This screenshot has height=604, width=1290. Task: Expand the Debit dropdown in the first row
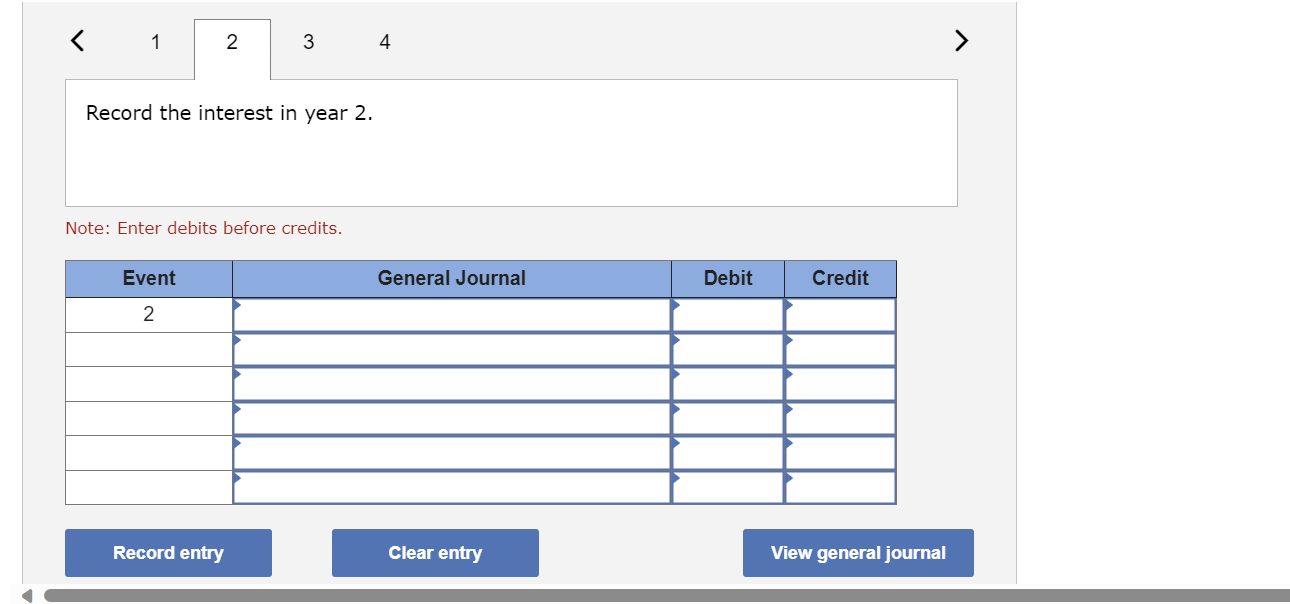tap(676, 305)
